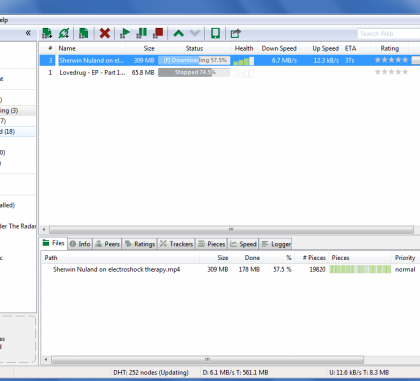Pause the torrent using the pause icon

[x=142, y=33]
